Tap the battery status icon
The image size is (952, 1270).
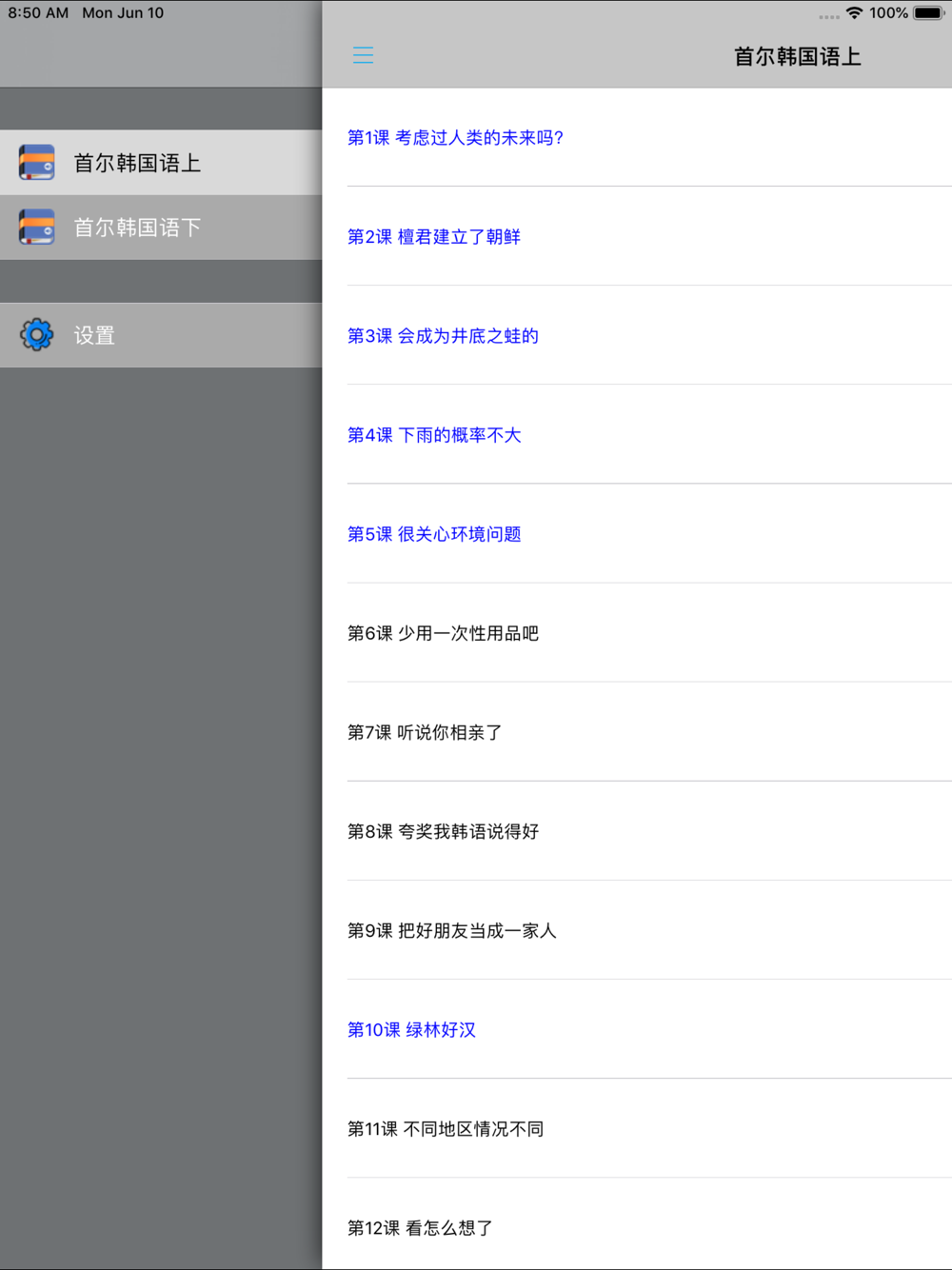[x=929, y=13]
